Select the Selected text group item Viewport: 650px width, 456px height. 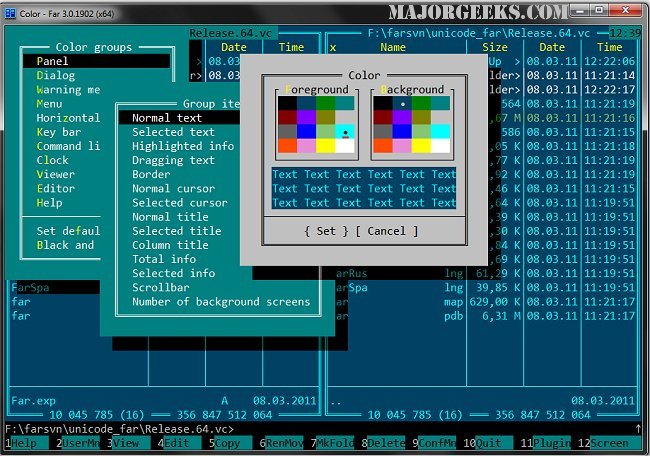click(x=173, y=132)
